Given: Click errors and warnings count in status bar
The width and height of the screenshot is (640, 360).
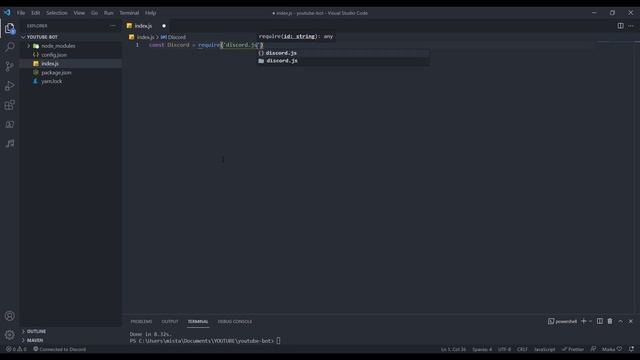Looking at the screenshot, I should coord(16,349).
